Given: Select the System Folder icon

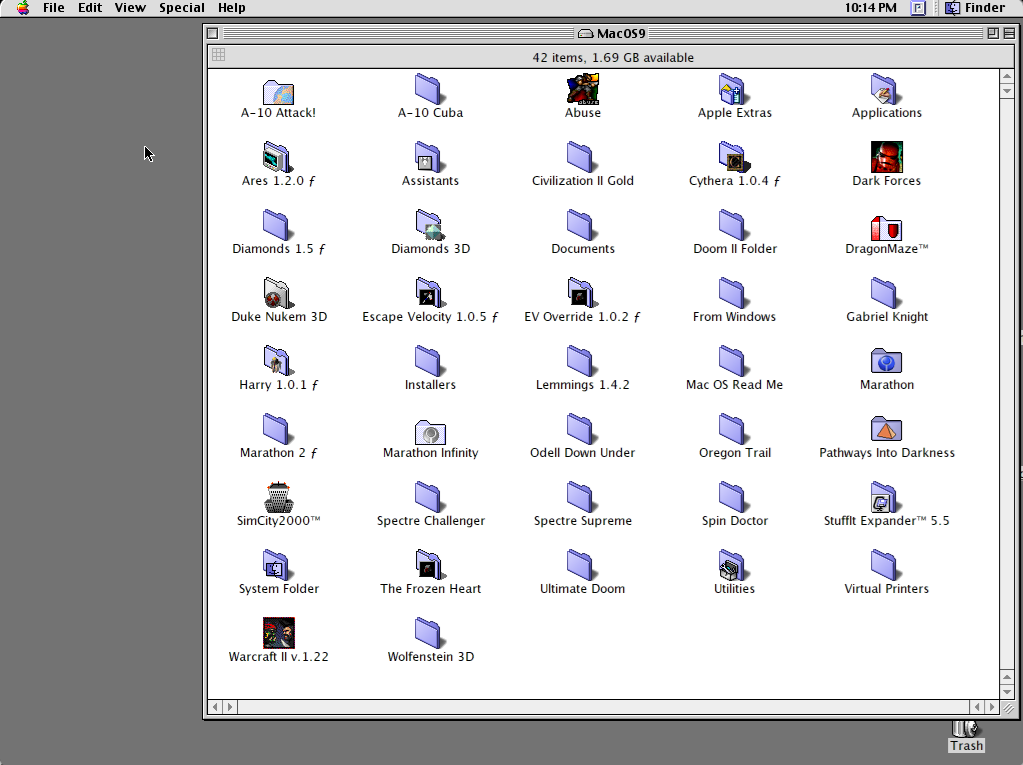Looking at the screenshot, I should (277, 565).
